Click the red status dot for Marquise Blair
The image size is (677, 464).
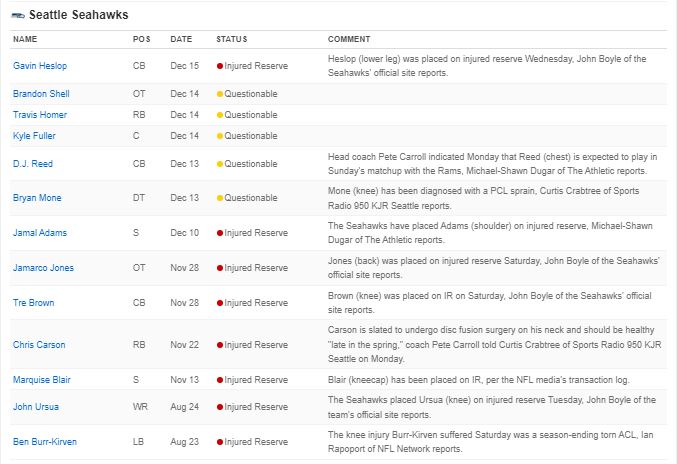(x=220, y=380)
